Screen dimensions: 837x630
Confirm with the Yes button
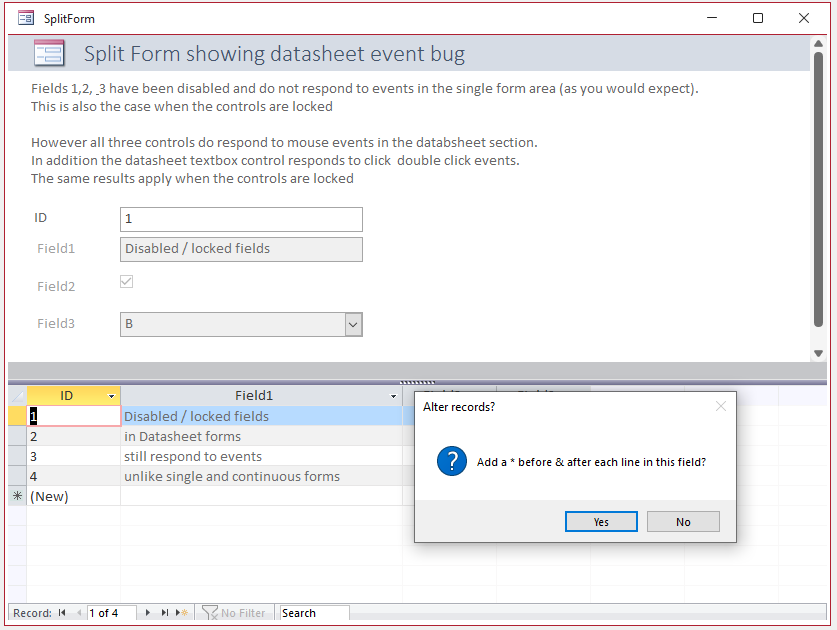(601, 522)
